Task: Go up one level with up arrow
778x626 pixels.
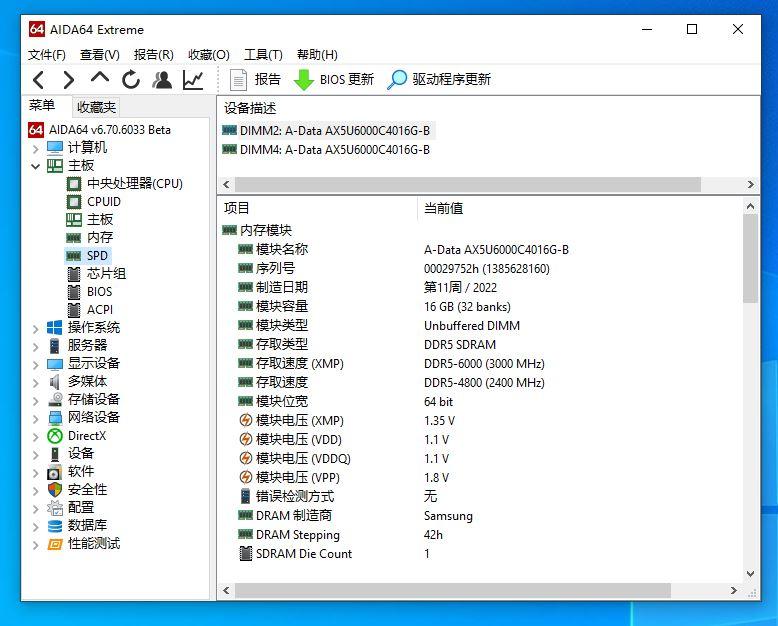Action: [100, 78]
